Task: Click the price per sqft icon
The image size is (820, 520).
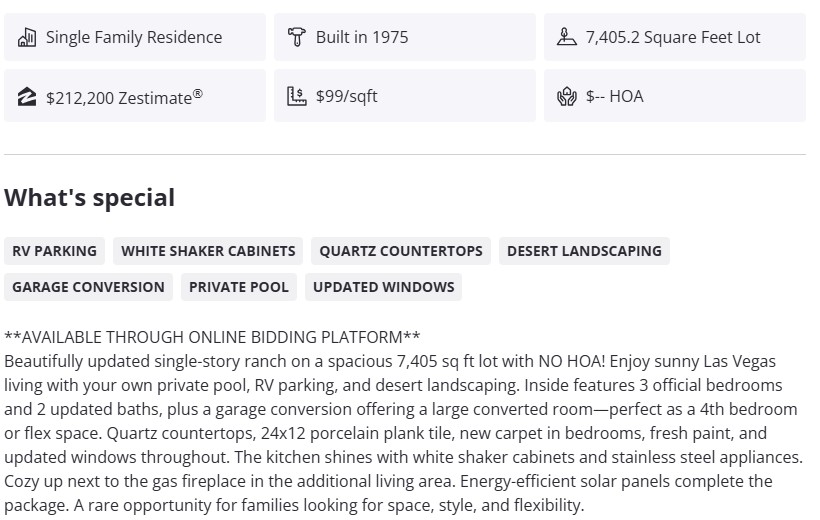Action: (296, 97)
